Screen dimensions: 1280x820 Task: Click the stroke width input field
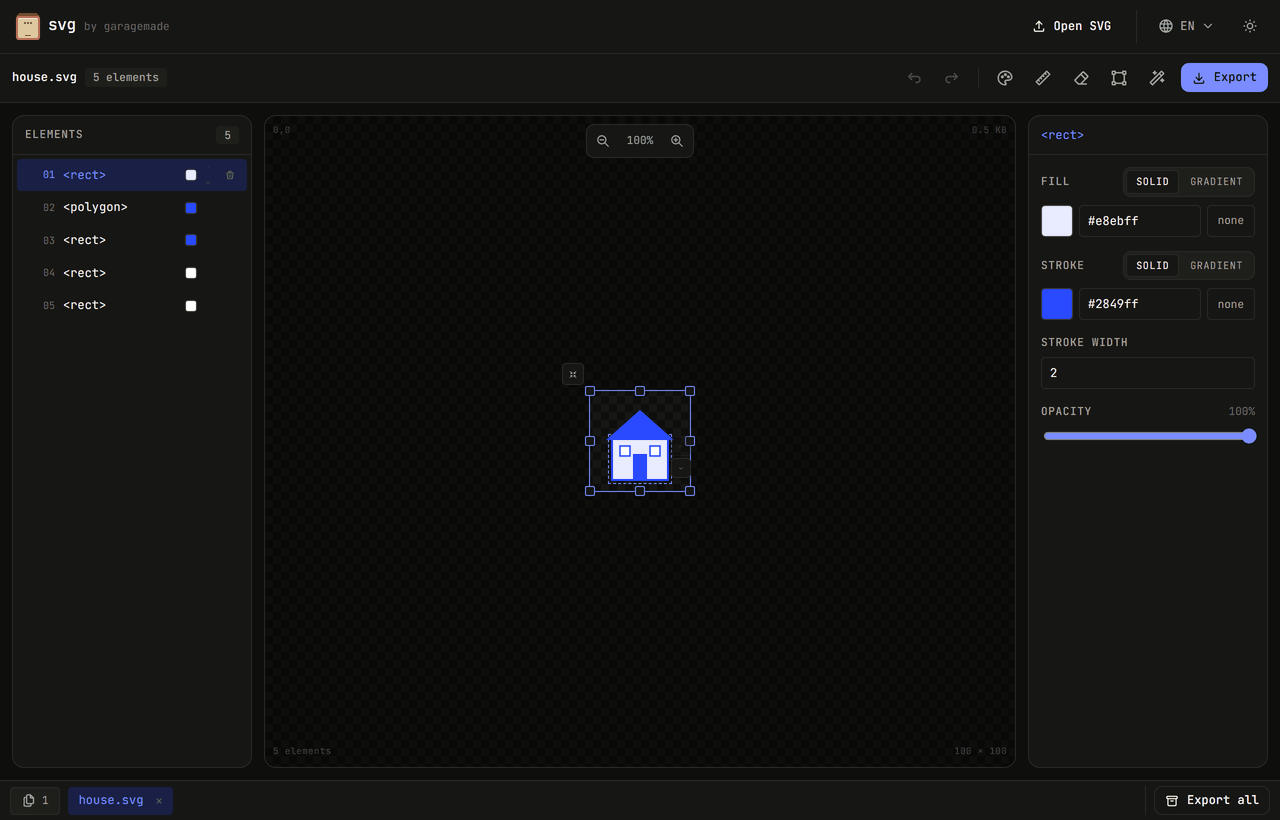(x=1148, y=373)
